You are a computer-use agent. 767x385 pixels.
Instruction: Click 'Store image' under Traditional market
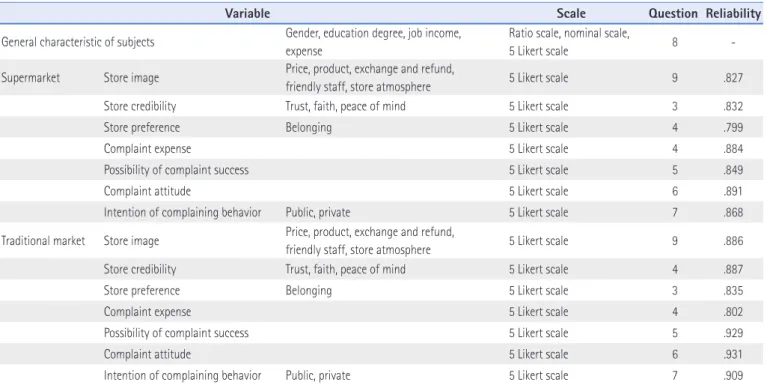tap(131, 241)
